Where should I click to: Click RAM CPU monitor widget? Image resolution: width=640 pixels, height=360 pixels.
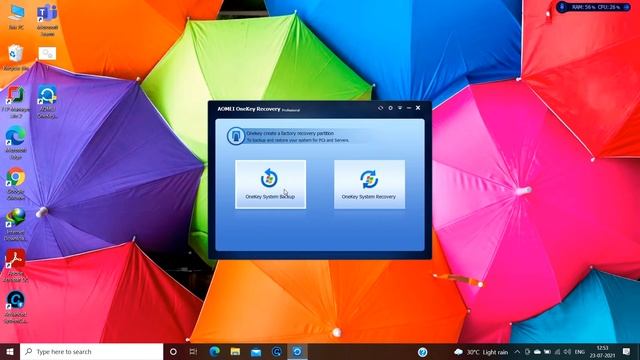tap(594, 7)
